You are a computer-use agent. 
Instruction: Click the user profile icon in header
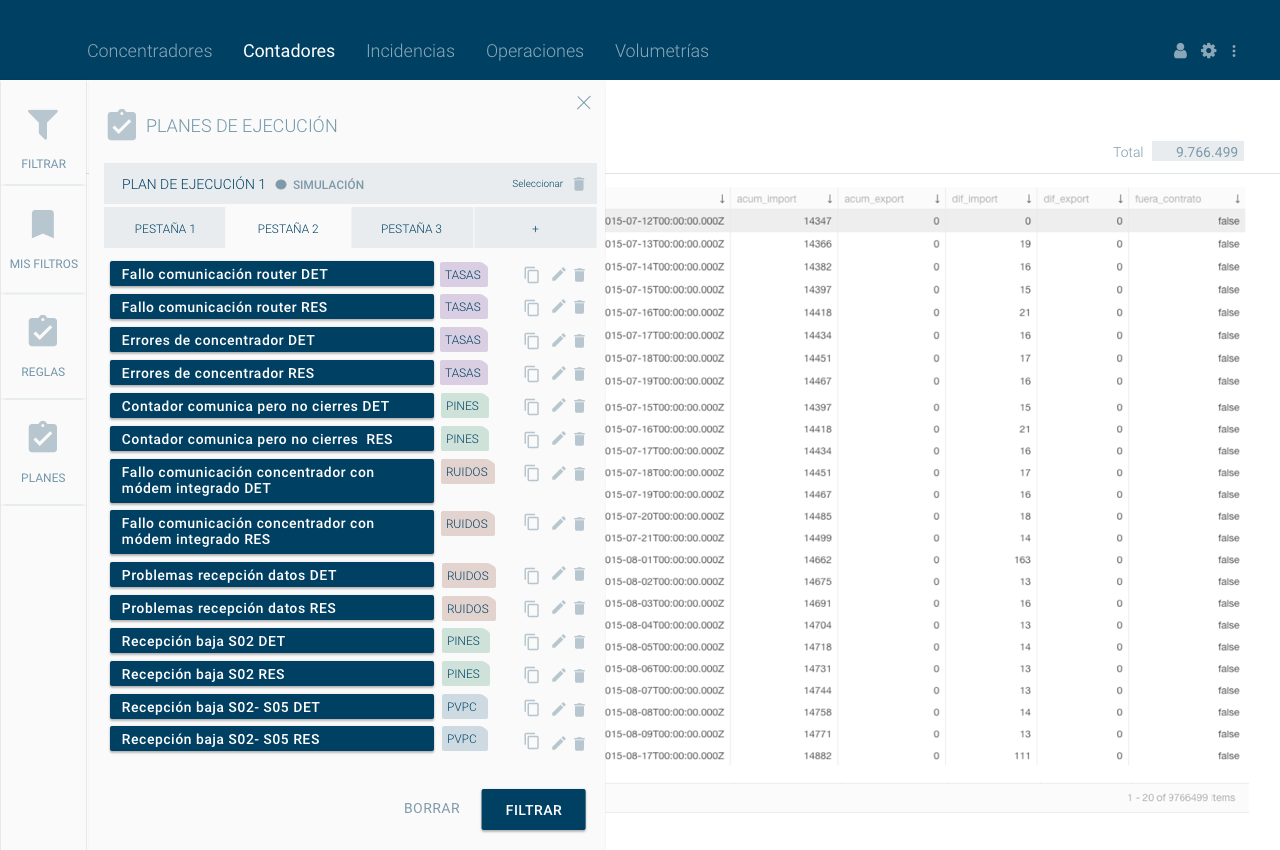pyautogui.click(x=1180, y=51)
